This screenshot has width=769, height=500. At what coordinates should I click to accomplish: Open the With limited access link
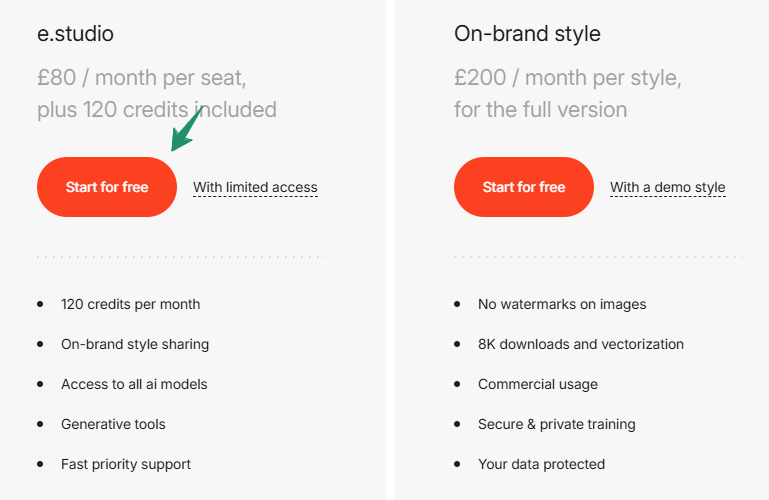click(255, 187)
